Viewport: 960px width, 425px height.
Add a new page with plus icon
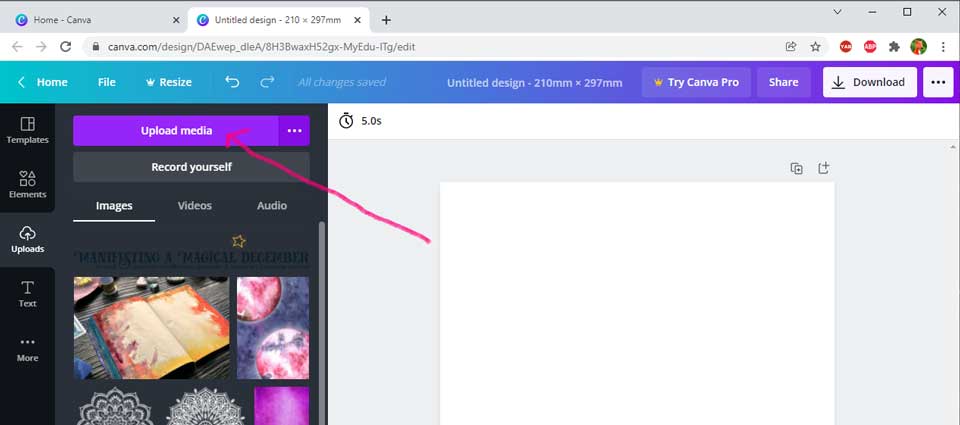tap(823, 168)
